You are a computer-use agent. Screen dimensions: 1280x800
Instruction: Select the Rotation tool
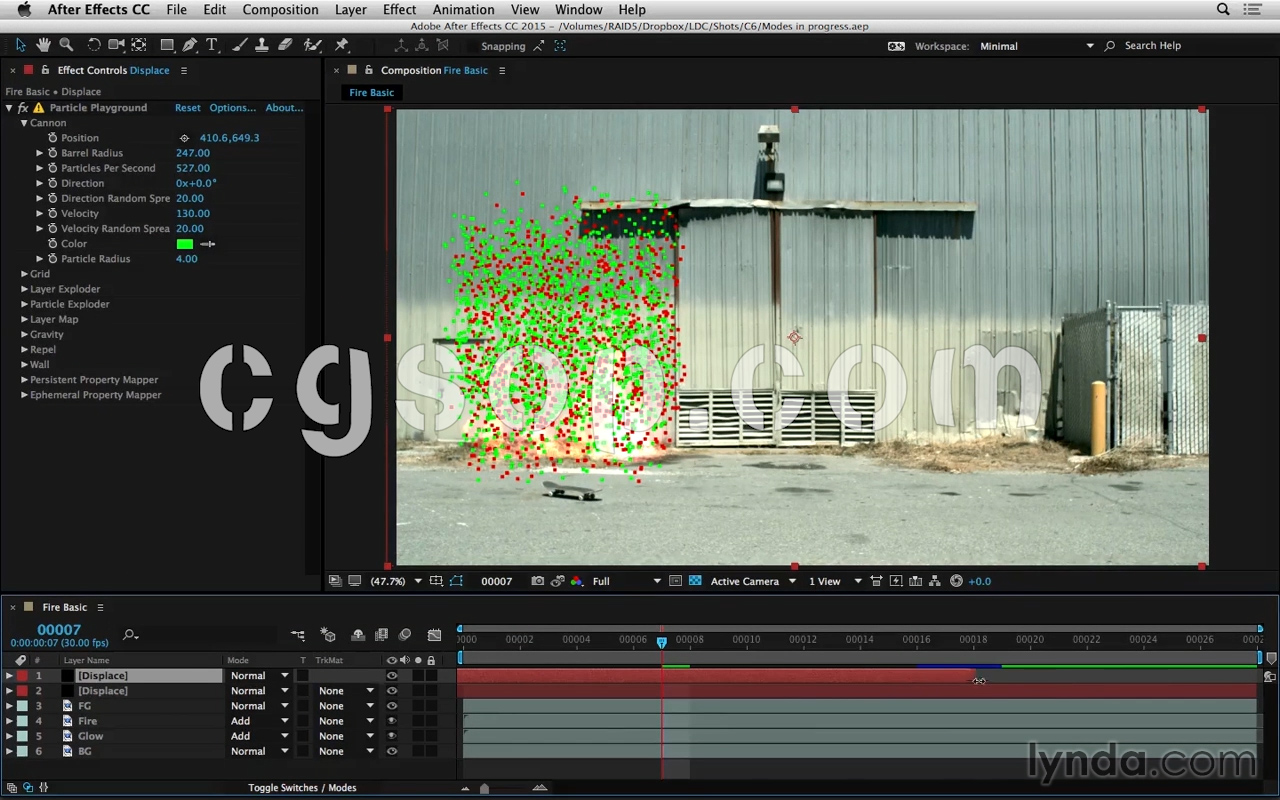tap(94, 45)
